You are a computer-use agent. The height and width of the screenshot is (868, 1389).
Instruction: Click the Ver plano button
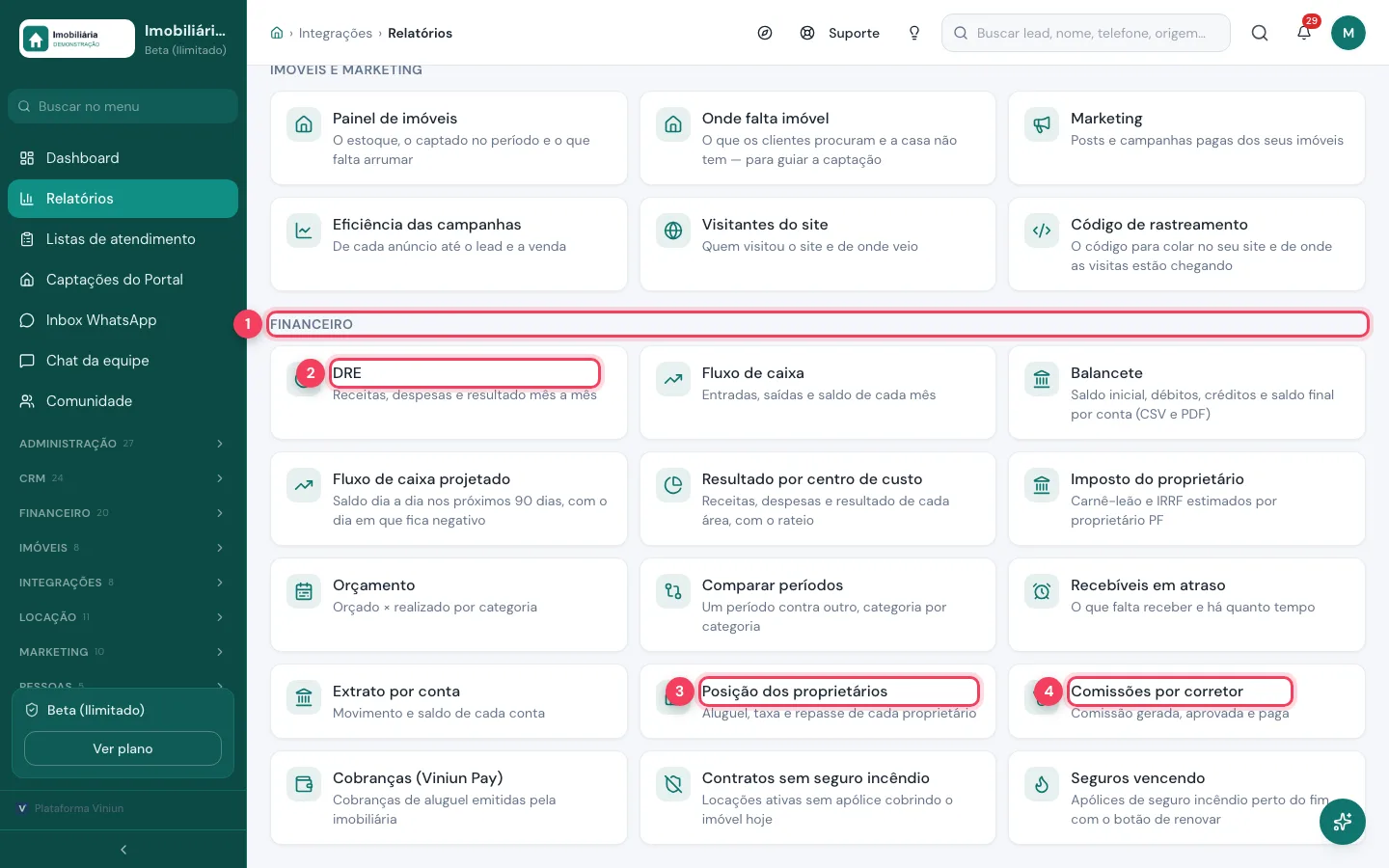pyautogui.click(x=123, y=748)
